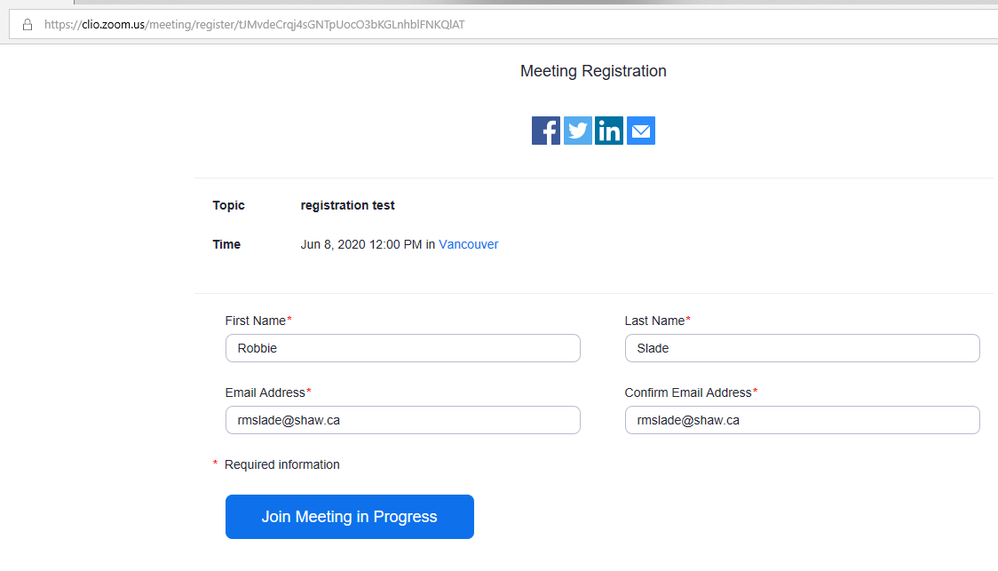998x571 pixels.
Task: Share meeting on Facebook
Action: point(546,131)
